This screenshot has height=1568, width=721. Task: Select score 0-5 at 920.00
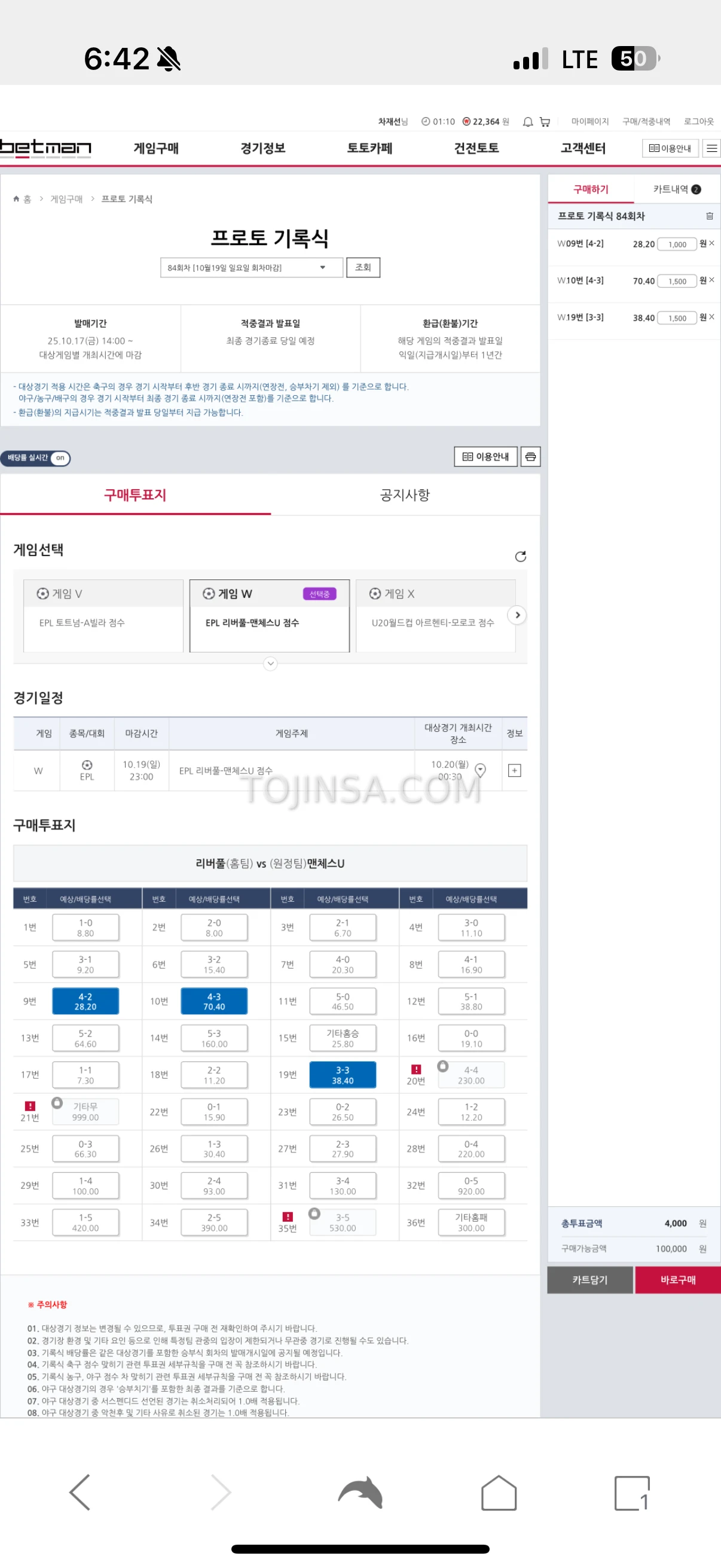[x=471, y=1185]
